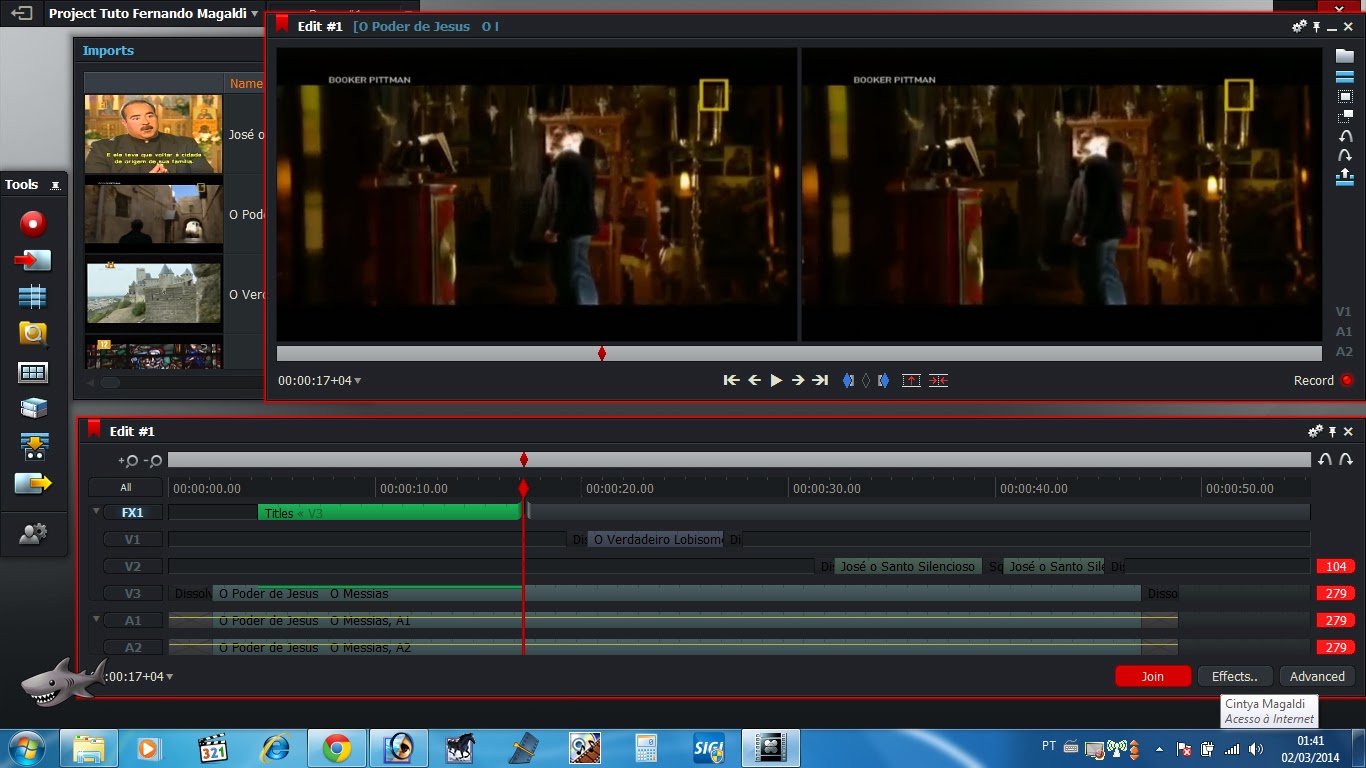Nudge one frame forward in the viewer
Image resolution: width=1366 pixels, height=768 pixels.
[798, 380]
